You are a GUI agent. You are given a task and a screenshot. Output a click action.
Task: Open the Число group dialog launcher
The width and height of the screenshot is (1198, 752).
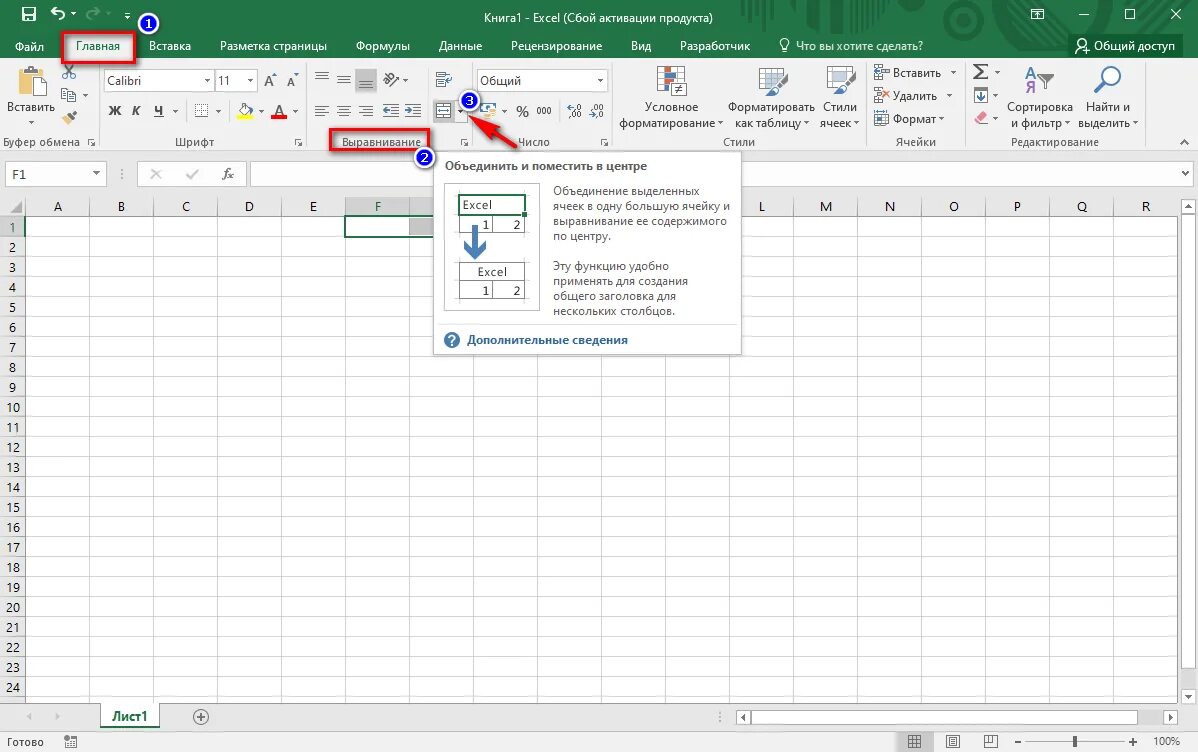click(x=604, y=143)
